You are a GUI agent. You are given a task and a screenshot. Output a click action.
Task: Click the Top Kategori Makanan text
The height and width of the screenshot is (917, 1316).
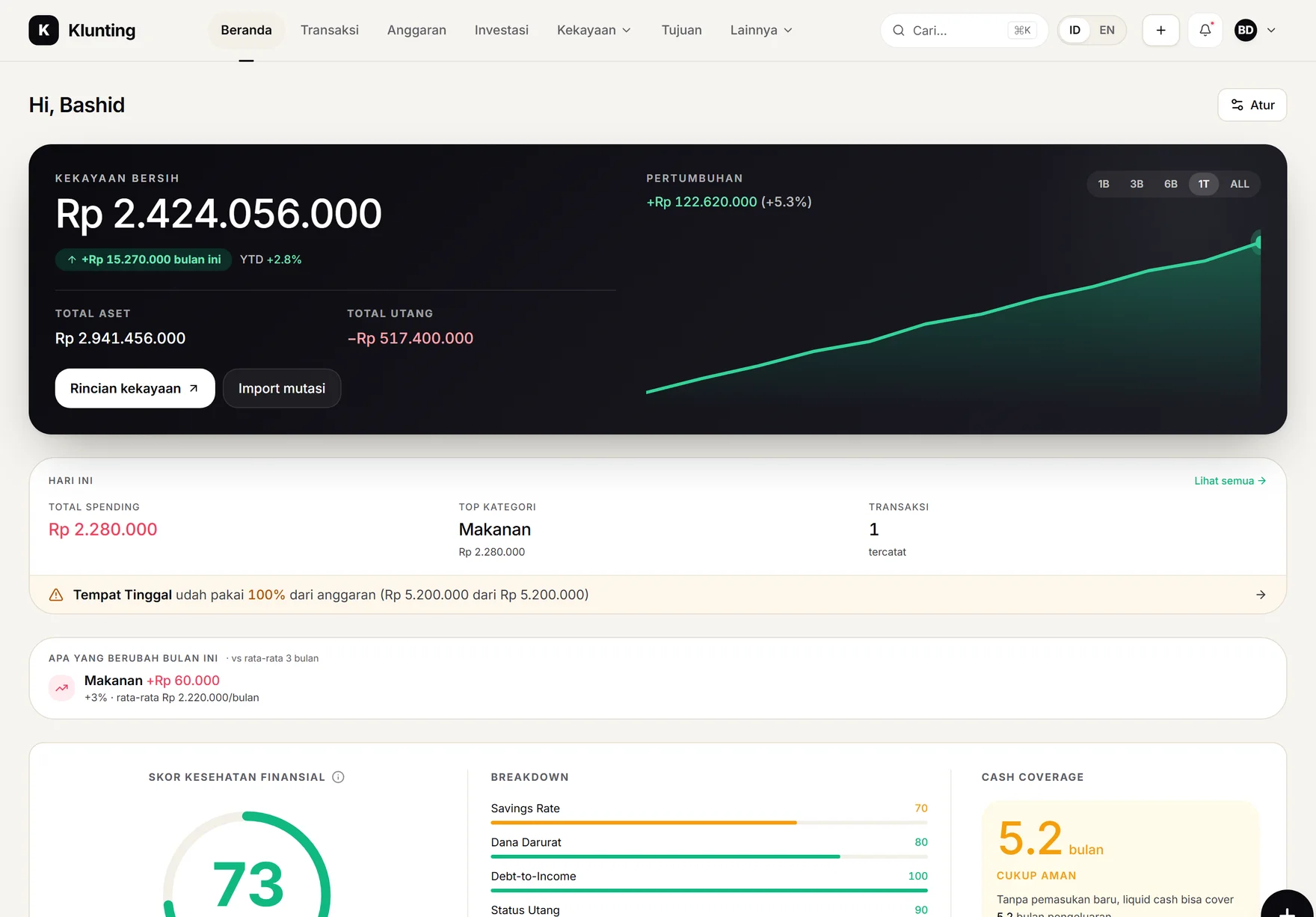(x=494, y=530)
